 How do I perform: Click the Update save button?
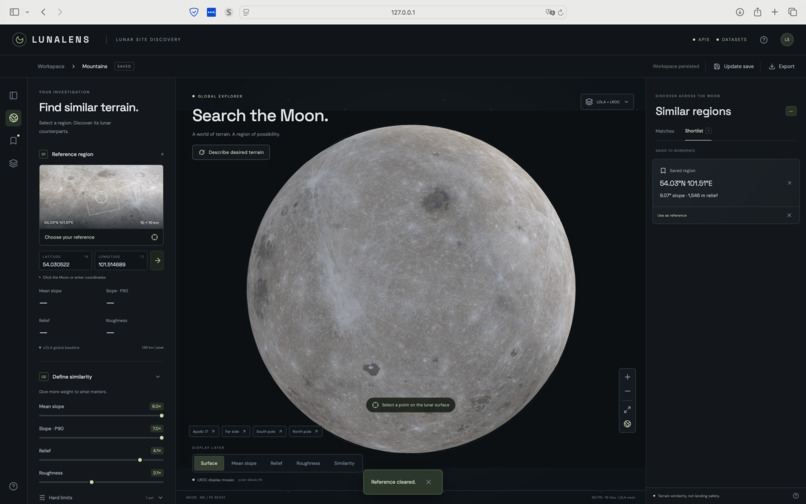(734, 66)
